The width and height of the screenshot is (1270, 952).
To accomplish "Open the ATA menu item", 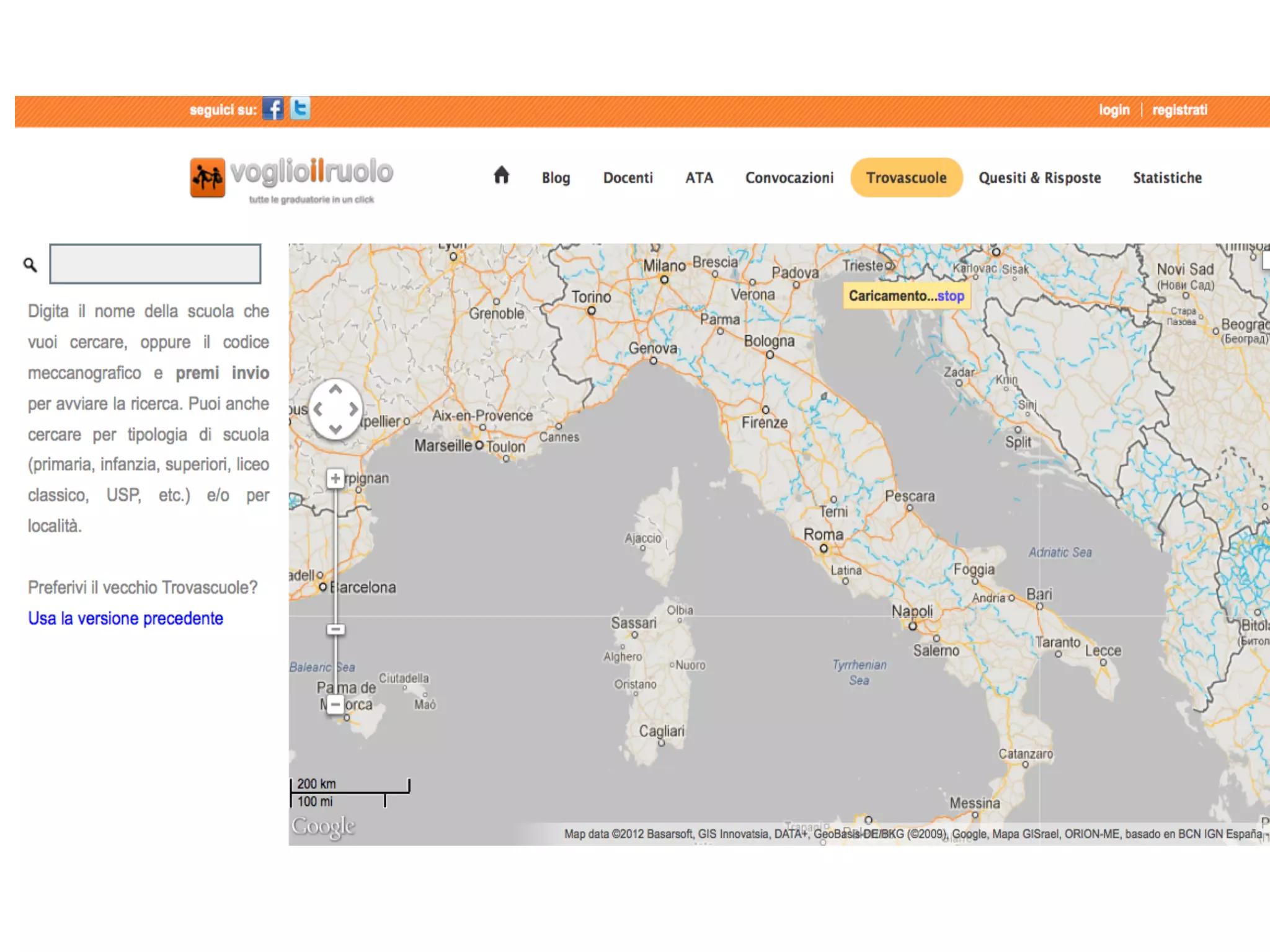I will 699,178.
